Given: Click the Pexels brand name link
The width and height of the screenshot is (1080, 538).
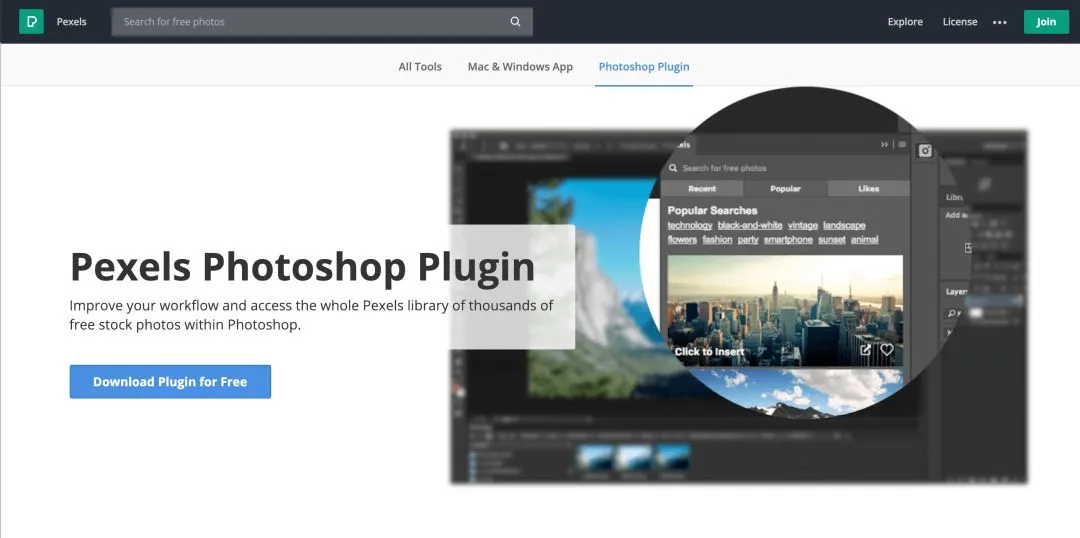Looking at the screenshot, I should point(72,21).
